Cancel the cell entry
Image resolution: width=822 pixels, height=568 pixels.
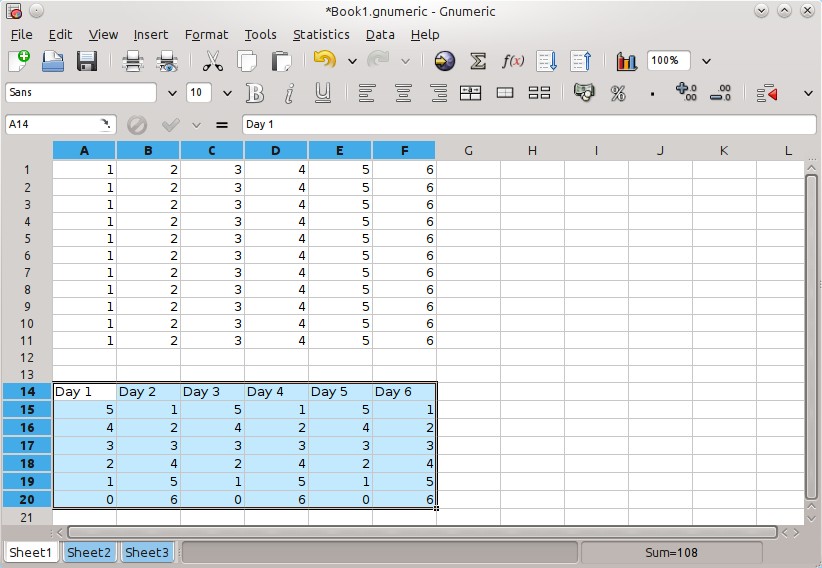[x=137, y=125]
